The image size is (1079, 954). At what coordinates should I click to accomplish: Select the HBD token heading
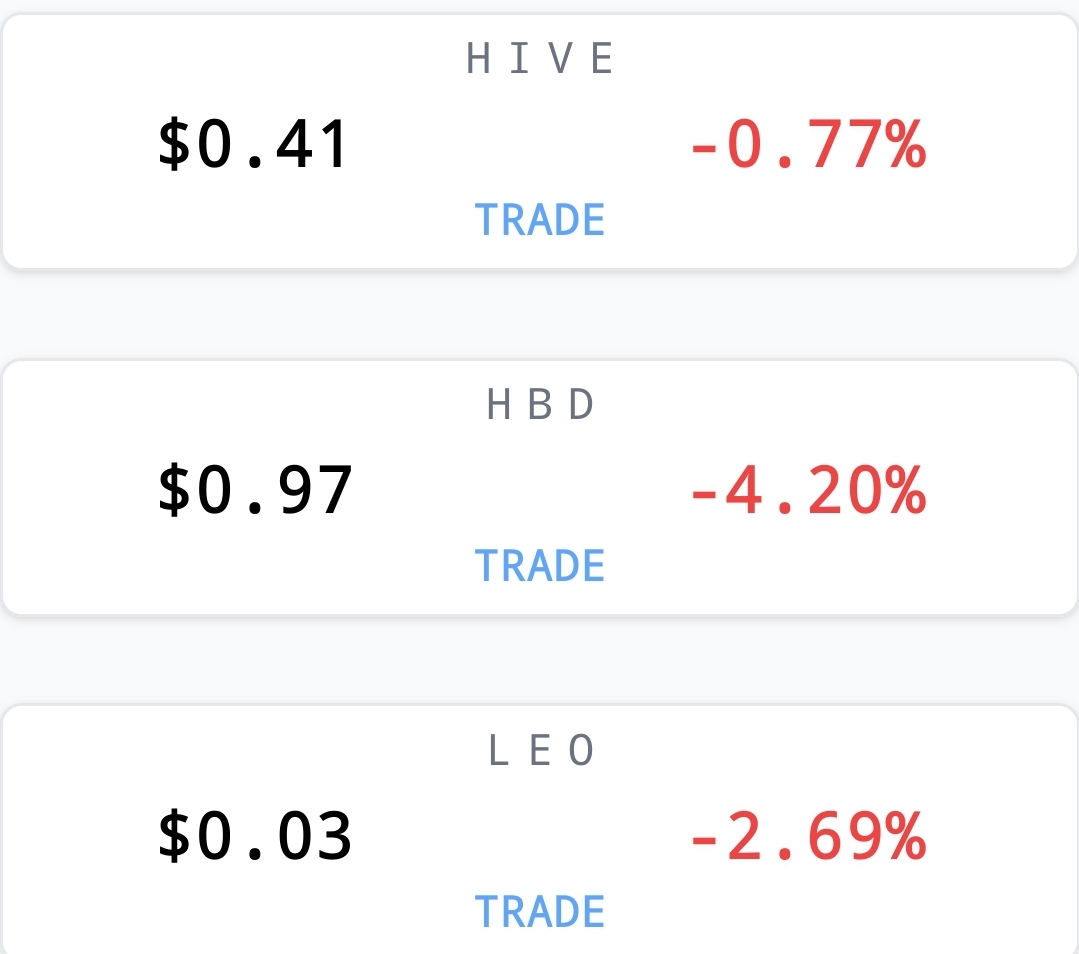pos(540,404)
